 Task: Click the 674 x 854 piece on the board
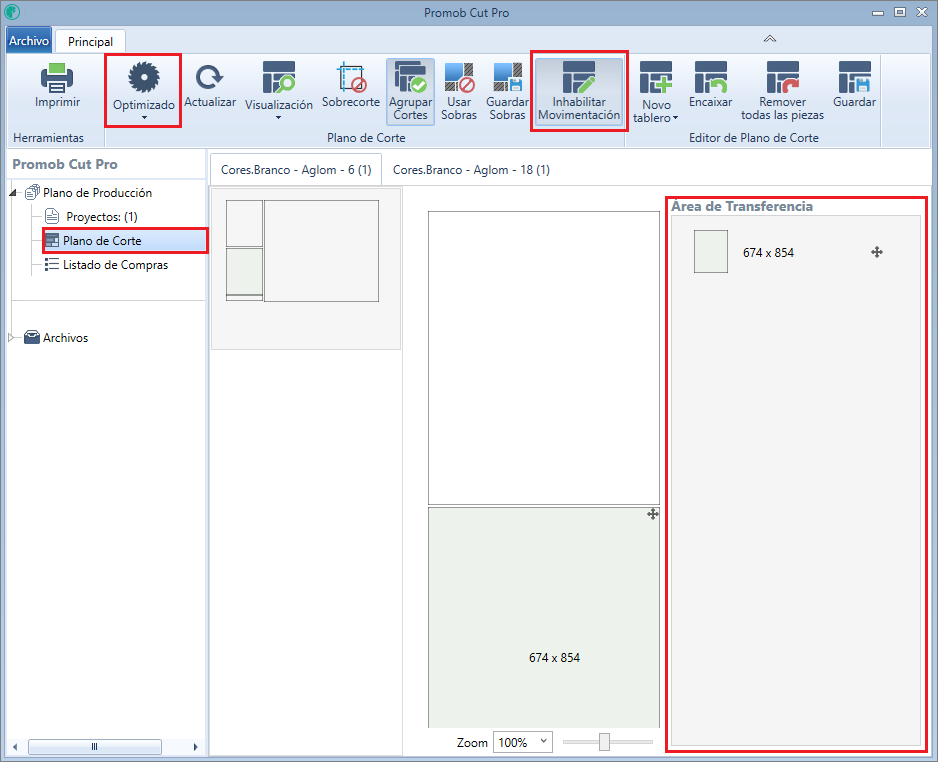coord(544,617)
